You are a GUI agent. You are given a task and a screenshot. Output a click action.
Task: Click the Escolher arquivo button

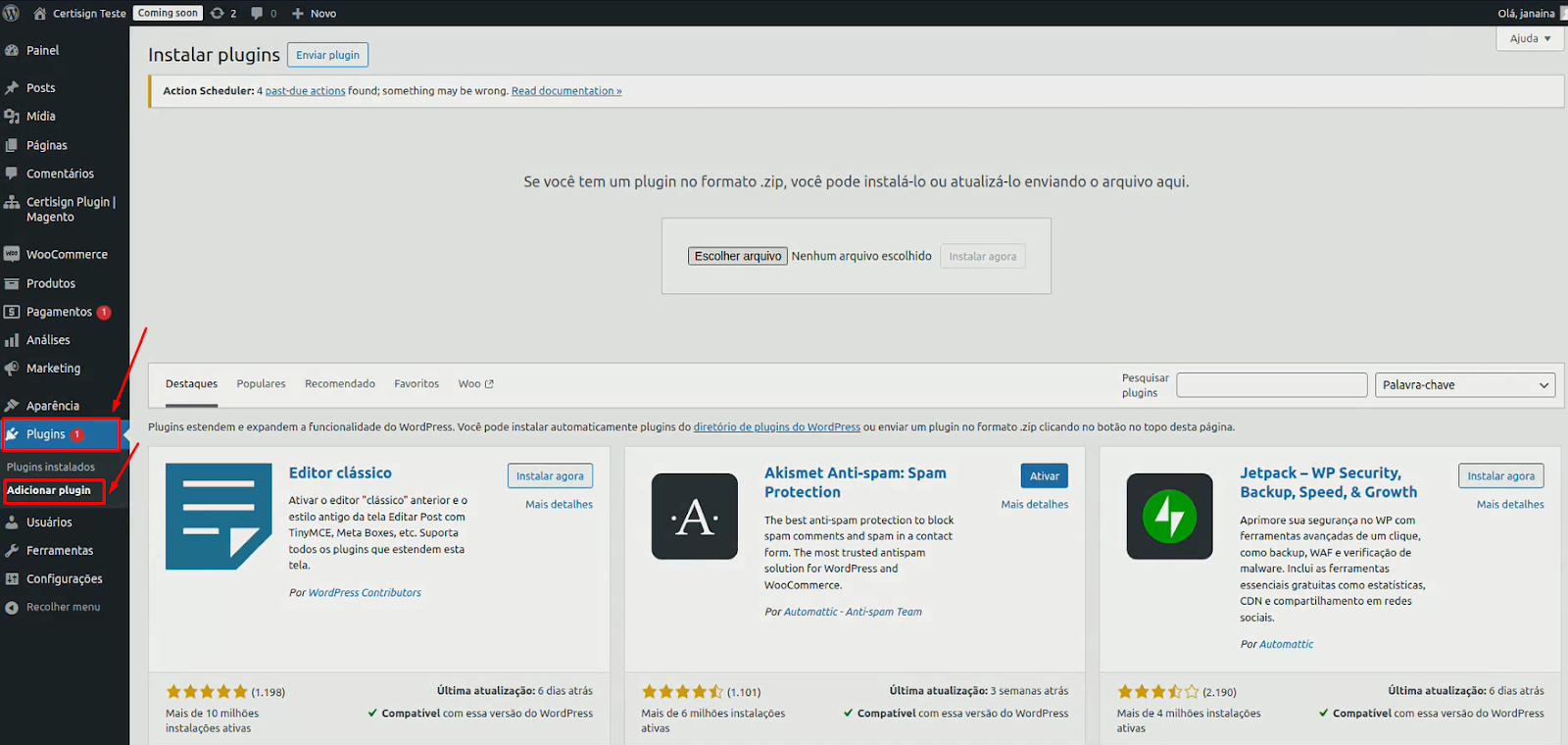pyautogui.click(x=738, y=256)
